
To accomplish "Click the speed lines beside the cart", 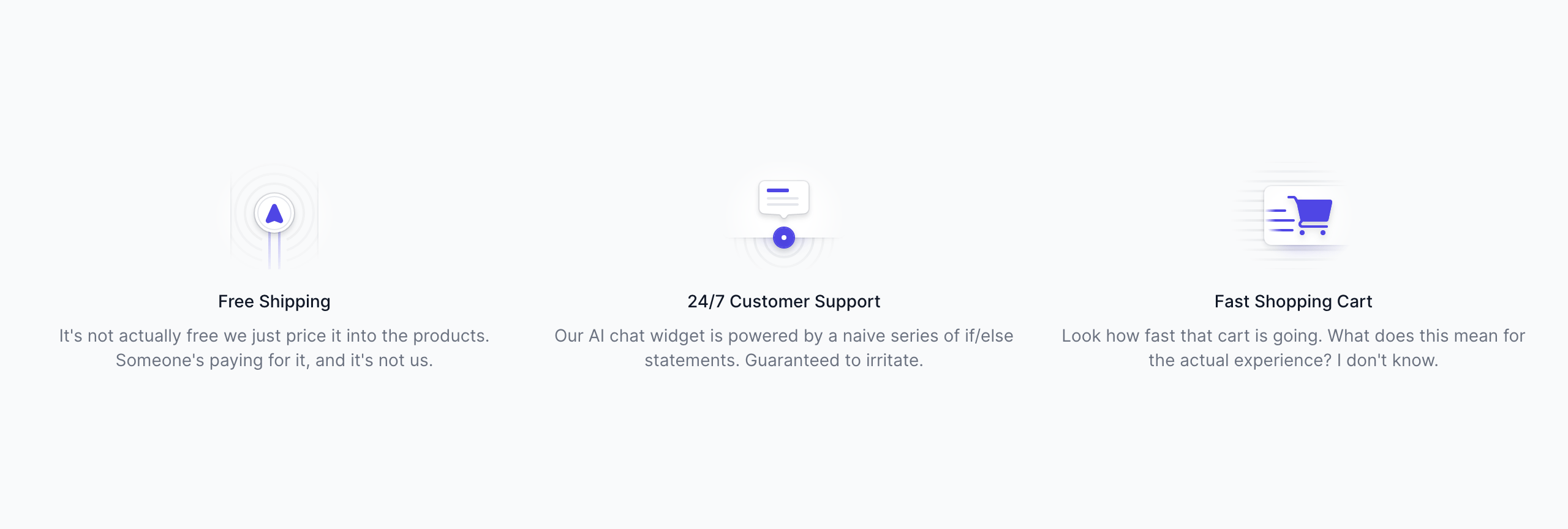I will [x=1281, y=220].
